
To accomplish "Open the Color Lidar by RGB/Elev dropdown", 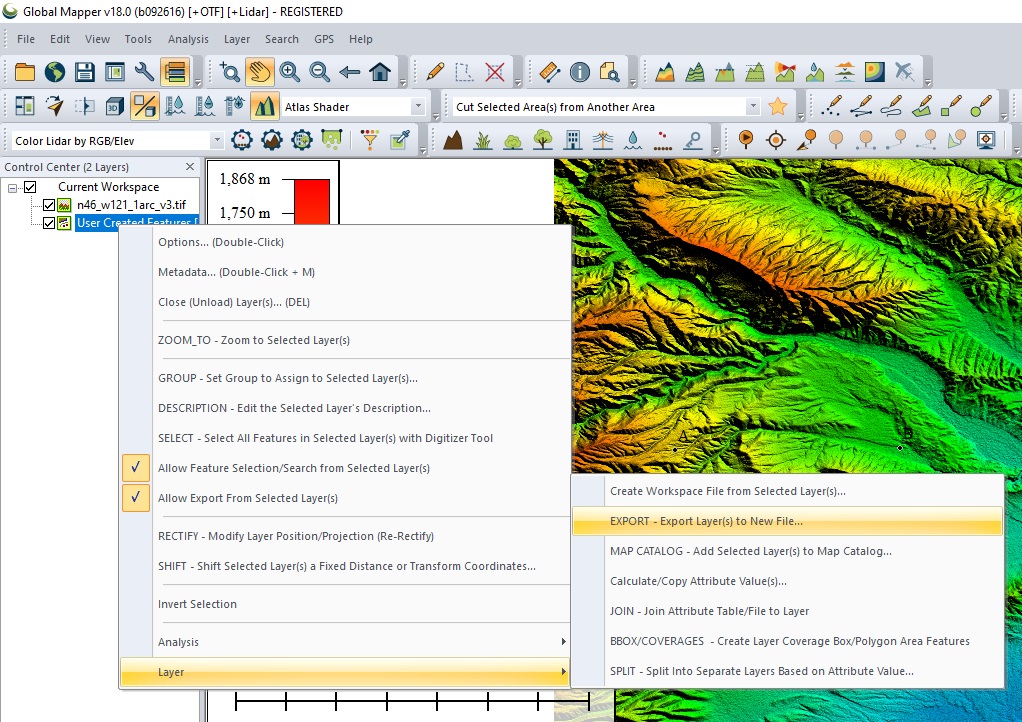I will pos(216,140).
